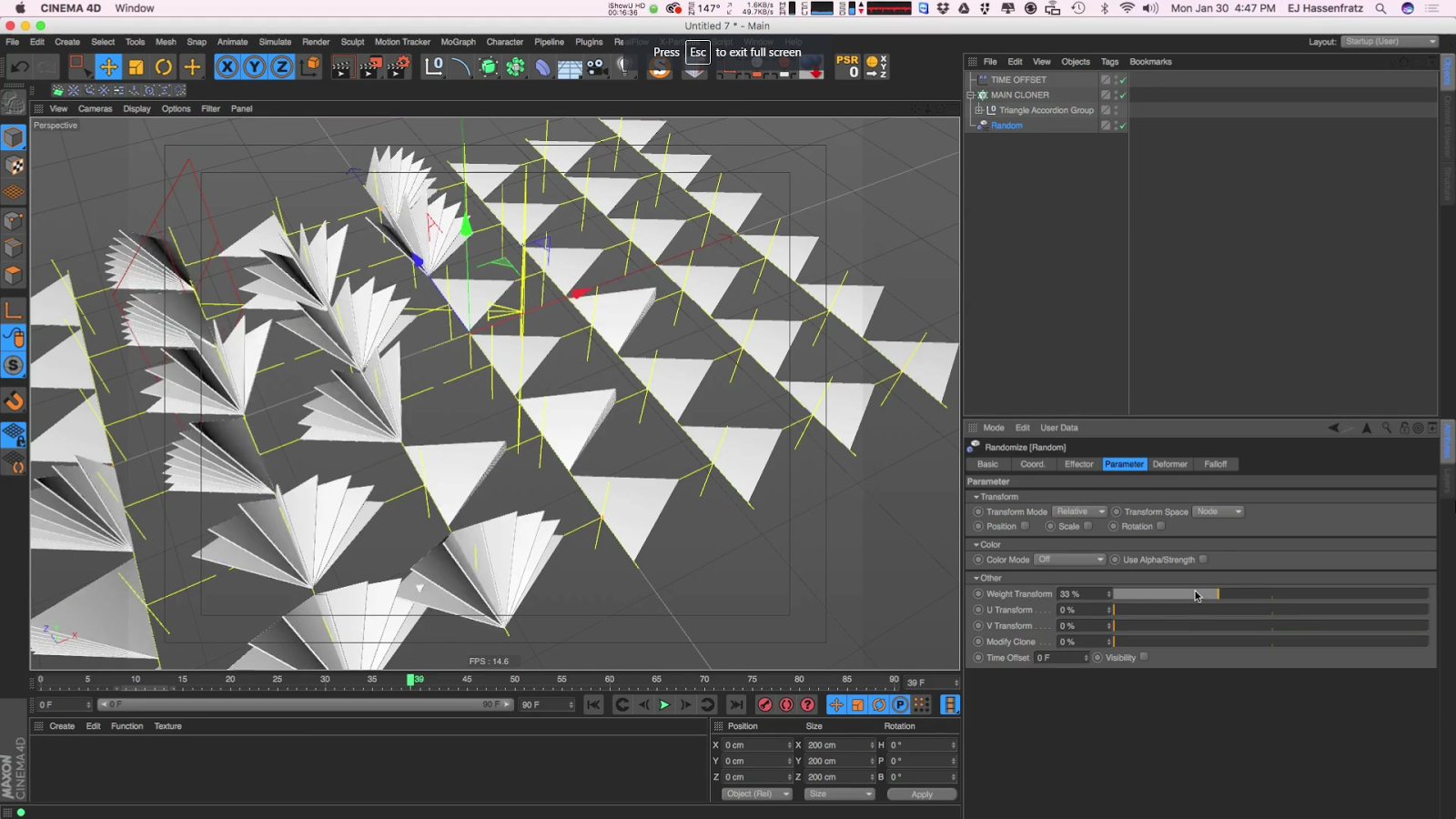Toggle the Visibility checkbox under Other
This screenshot has width=1456, height=819.
[x=1144, y=657]
